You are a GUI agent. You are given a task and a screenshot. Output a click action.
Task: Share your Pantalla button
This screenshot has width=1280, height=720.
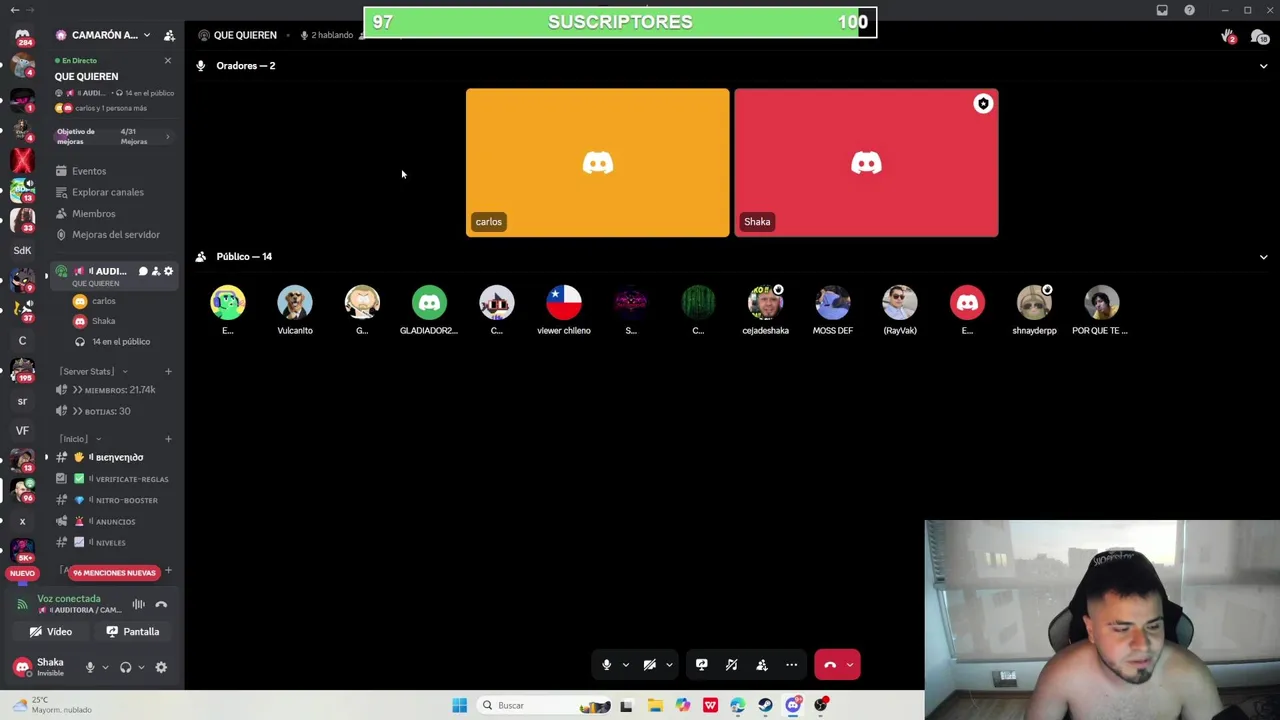[133, 632]
